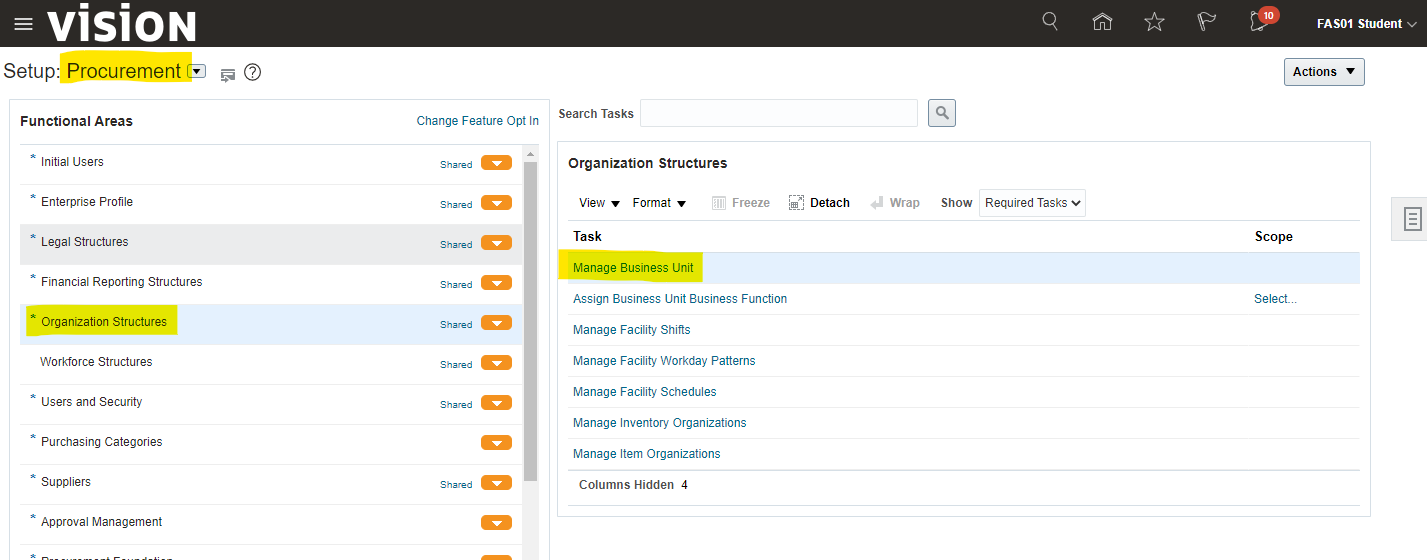
Task: Click the help question mark icon
Action: (253, 72)
